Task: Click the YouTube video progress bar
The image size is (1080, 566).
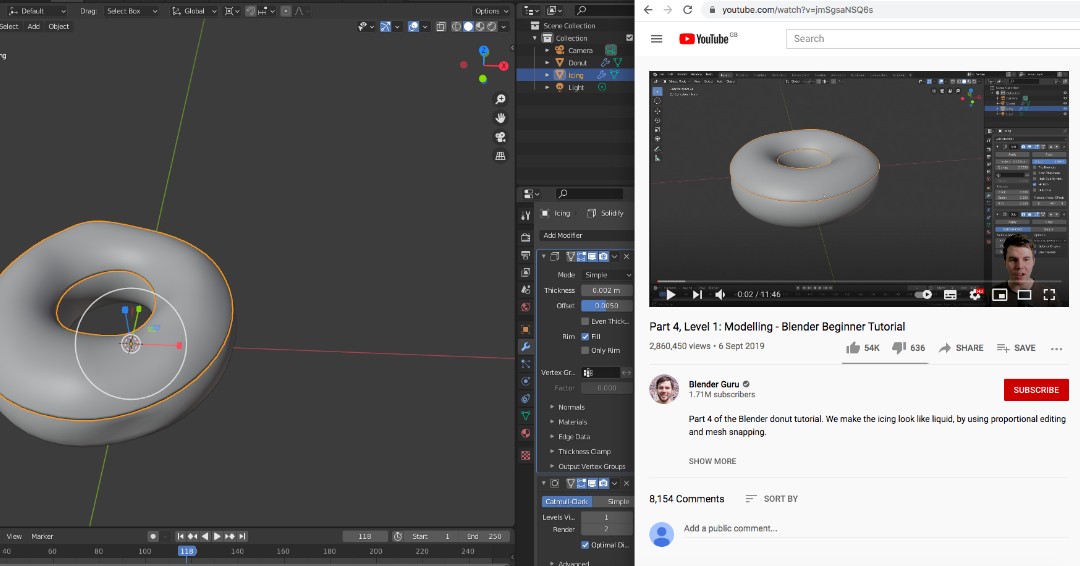Action: click(858, 281)
